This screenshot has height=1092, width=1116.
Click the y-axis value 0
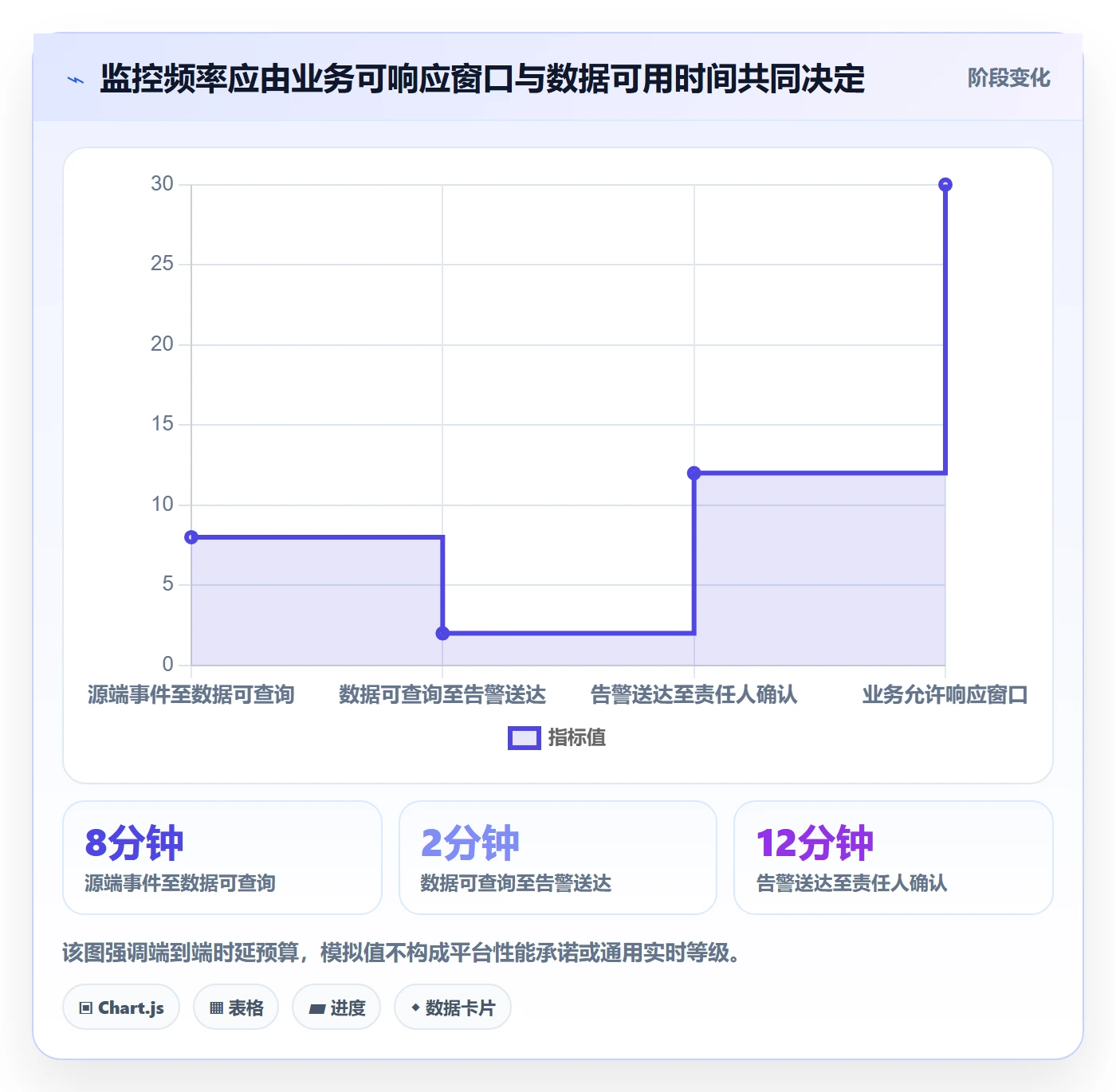(x=167, y=665)
